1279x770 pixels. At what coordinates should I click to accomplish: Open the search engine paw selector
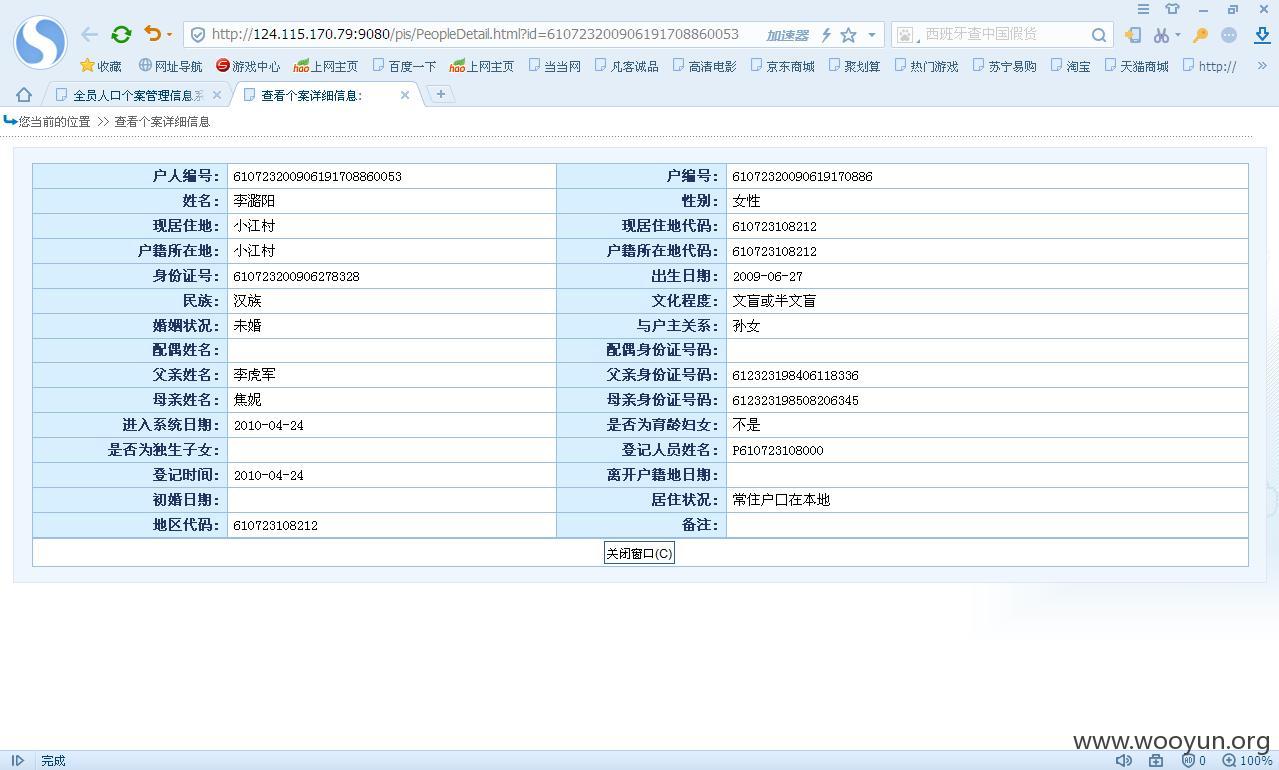905,35
